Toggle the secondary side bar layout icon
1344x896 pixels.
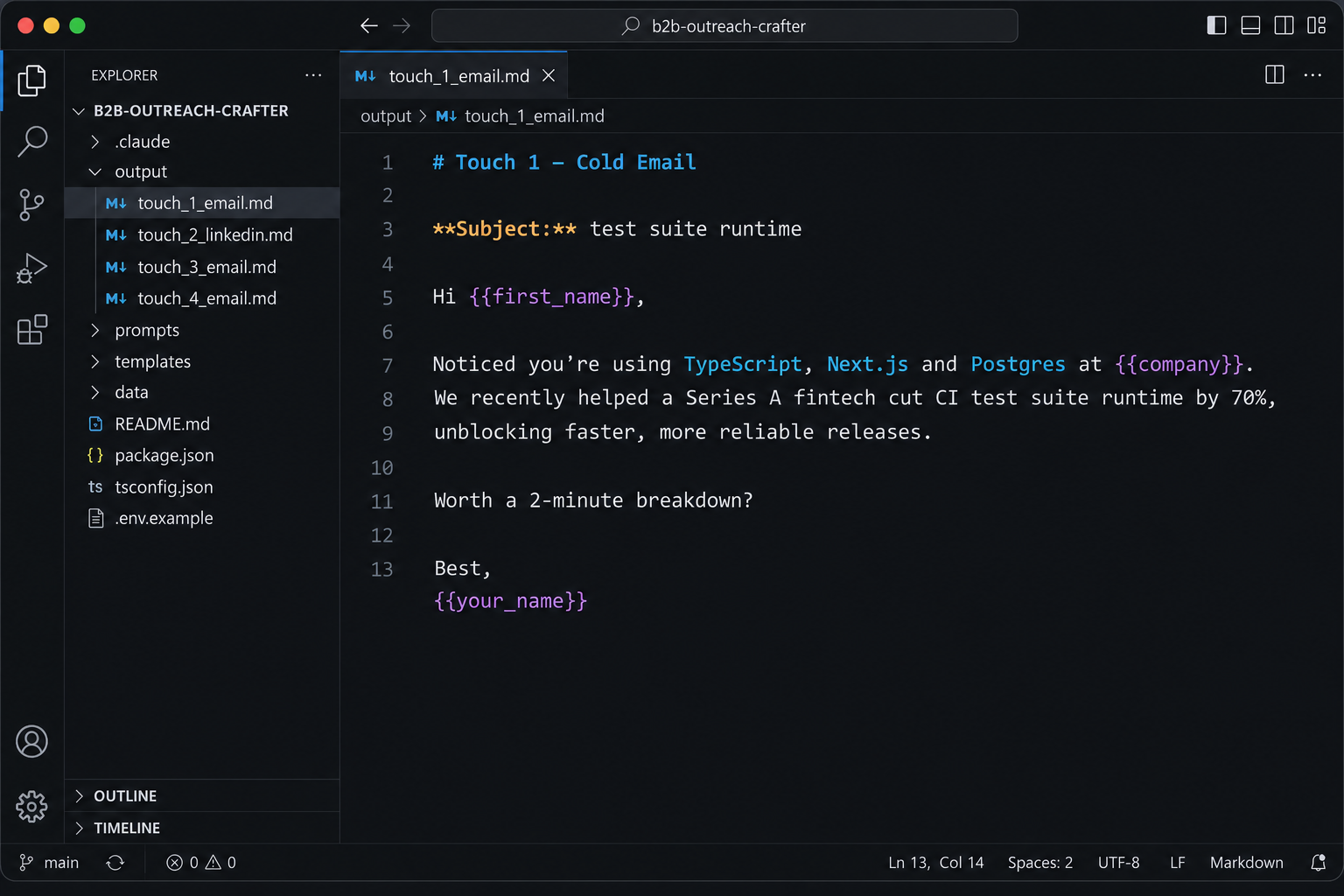coord(1284,25)
